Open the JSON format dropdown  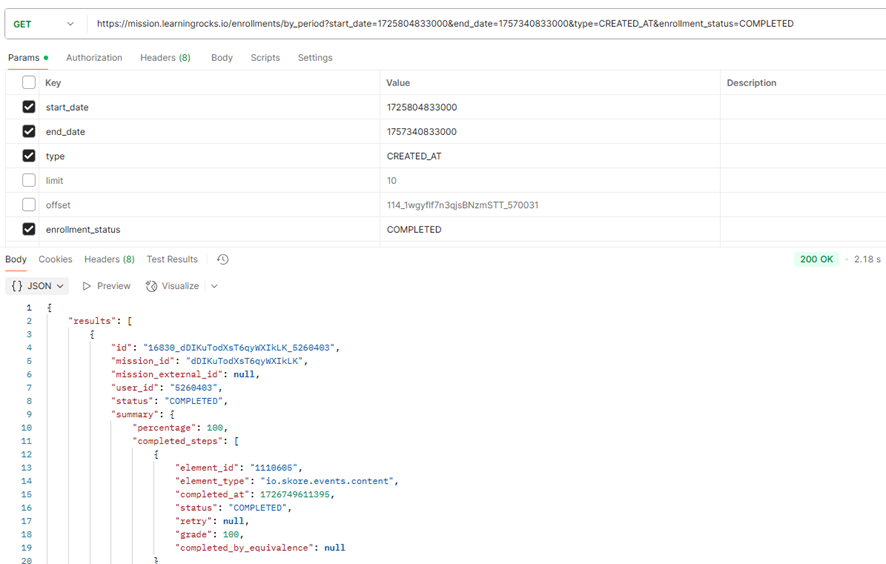[x=38, y=286]
